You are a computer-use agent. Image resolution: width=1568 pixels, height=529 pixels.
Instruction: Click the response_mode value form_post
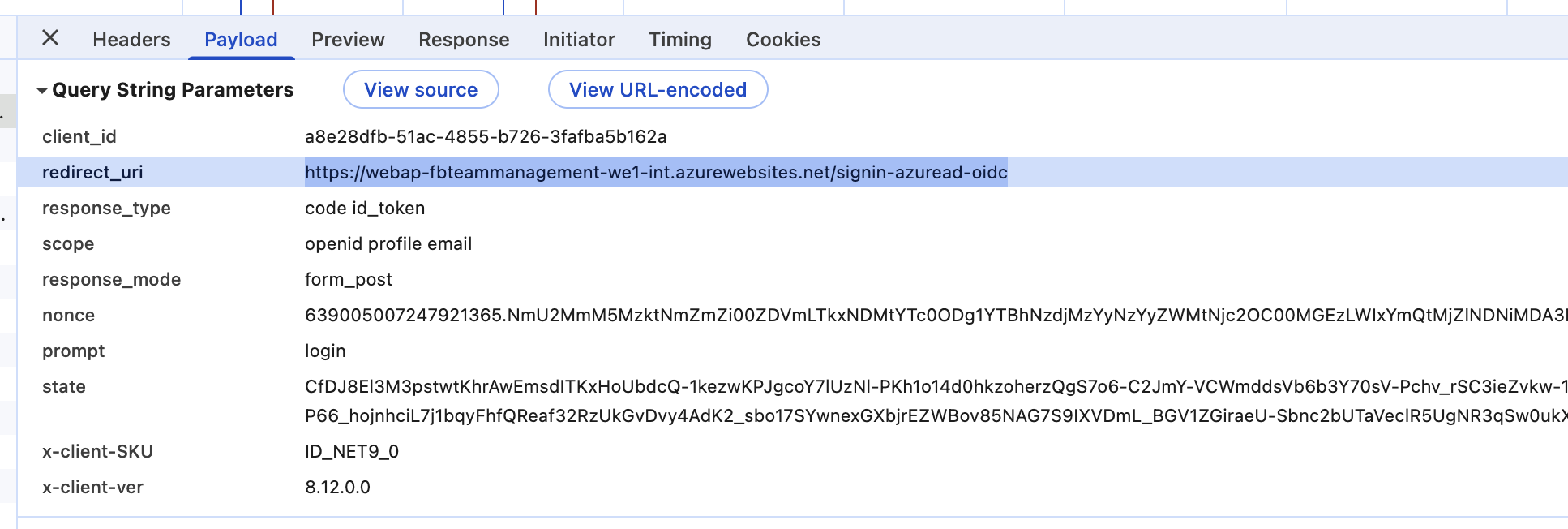[349, 279]
